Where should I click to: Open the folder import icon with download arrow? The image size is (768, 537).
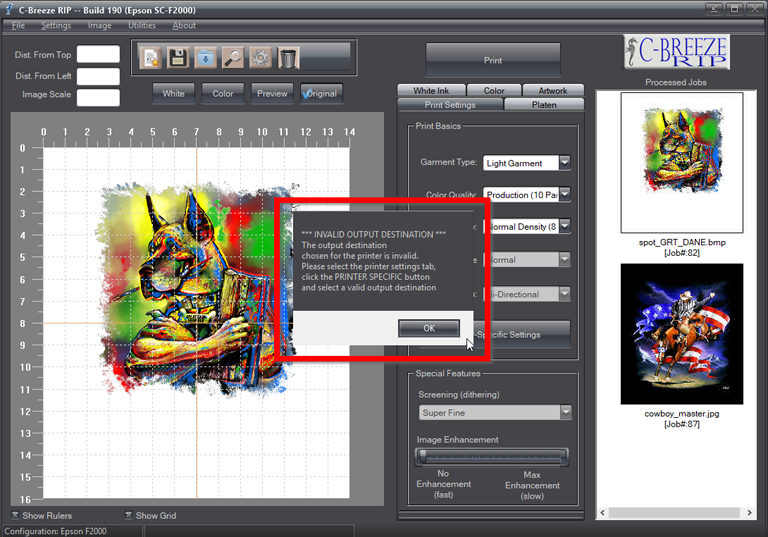point(206,58)
